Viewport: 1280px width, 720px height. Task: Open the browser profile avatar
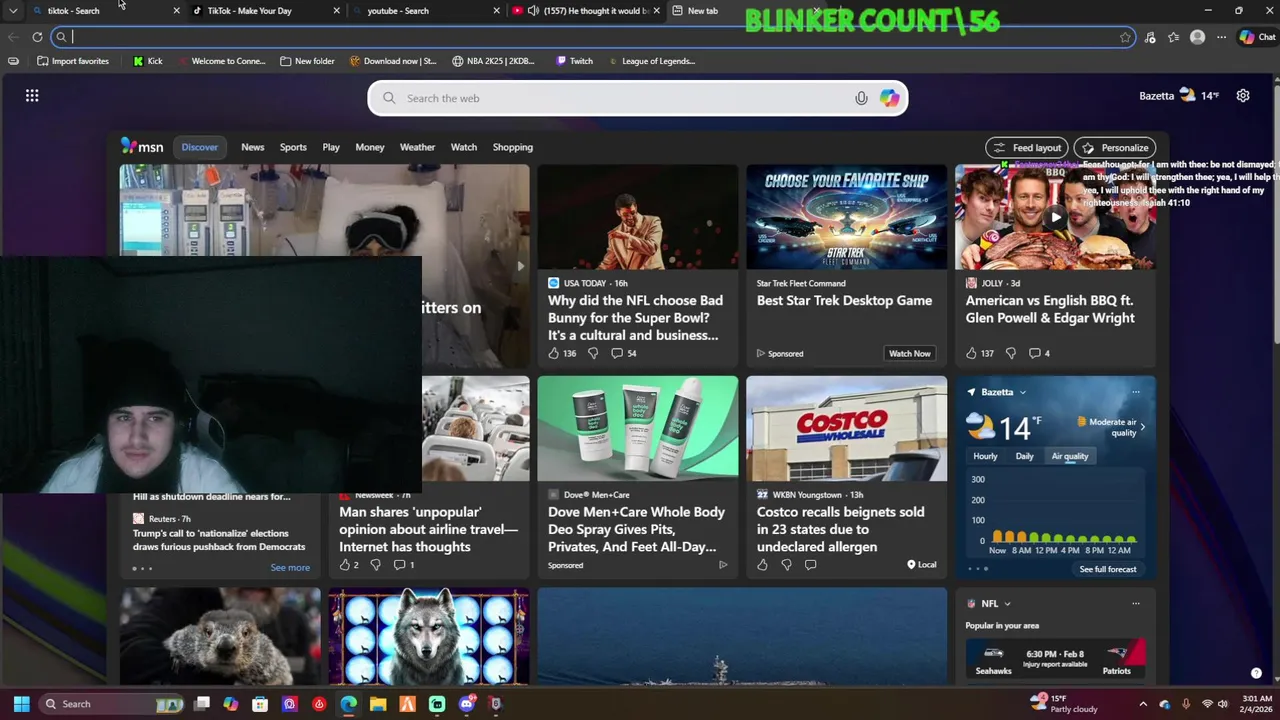pyautogui.click(x=1197, y=37)
